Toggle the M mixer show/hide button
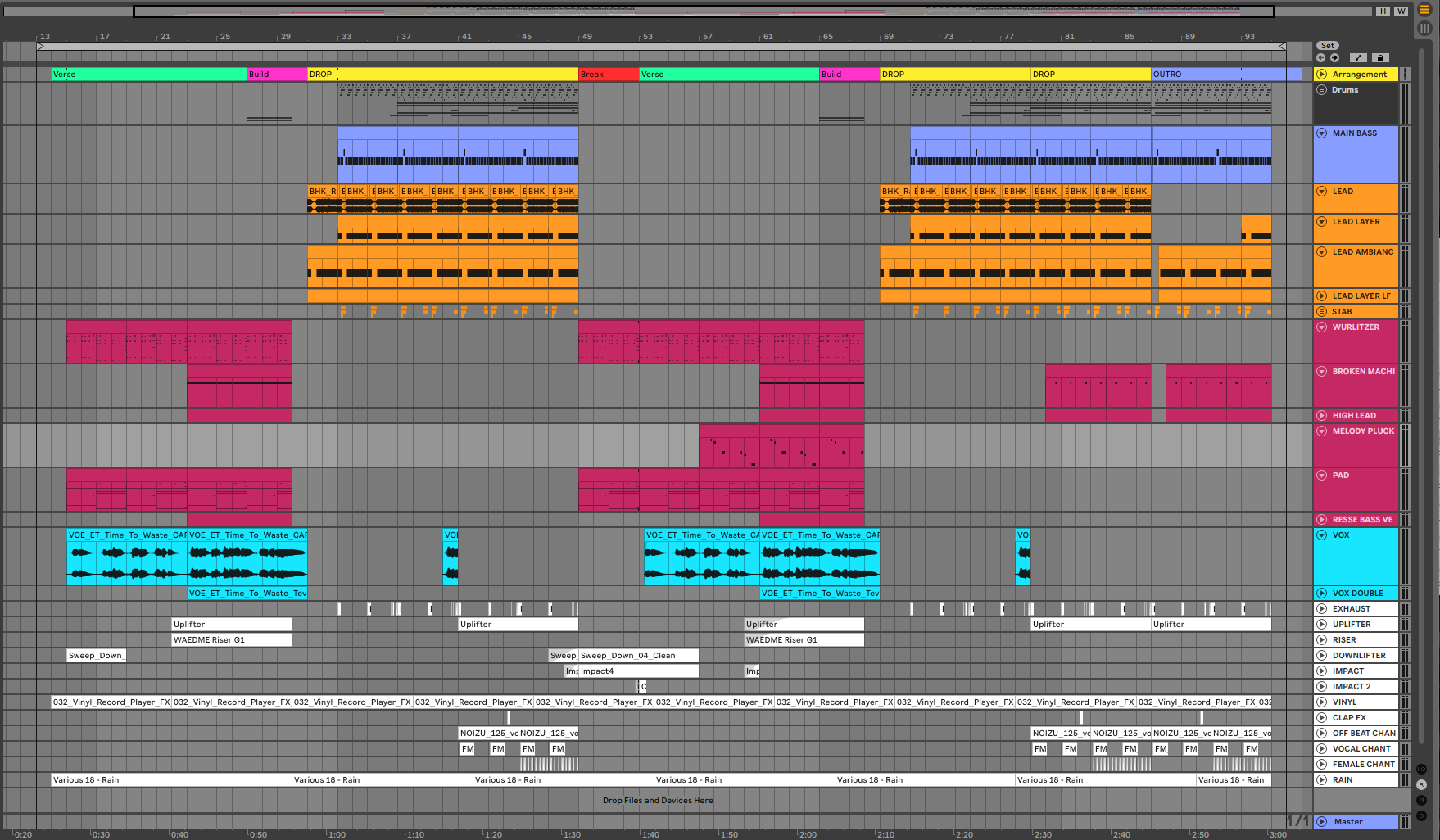Image resolution: width=1440 pixels, height=840 pixels. click(1421, 801)
